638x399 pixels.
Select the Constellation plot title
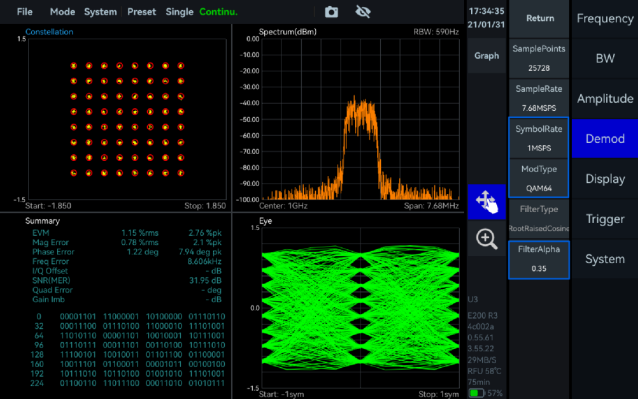pyautogui.click(x=49, y=32)
